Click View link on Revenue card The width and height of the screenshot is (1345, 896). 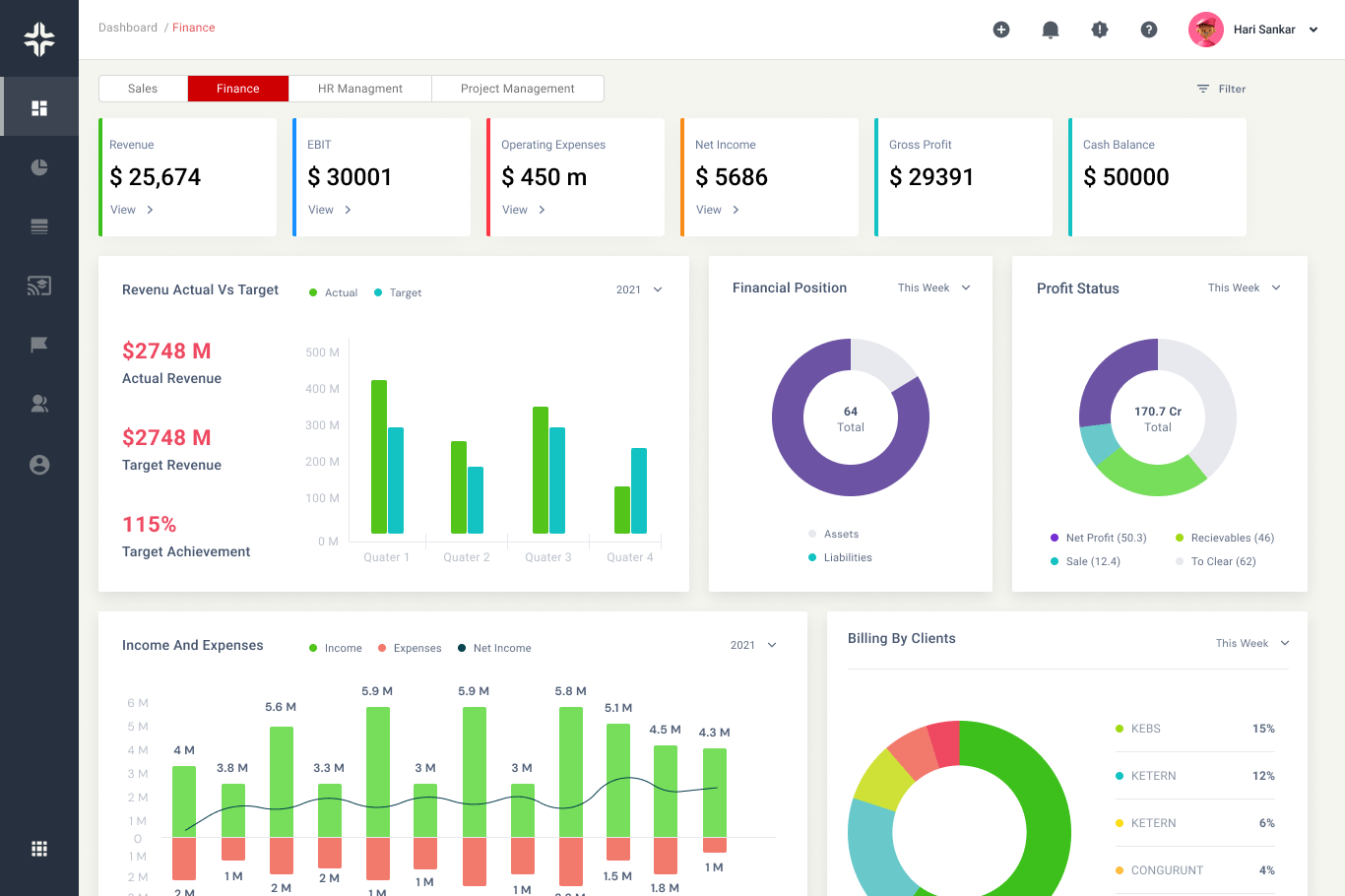tap(132, 210)
